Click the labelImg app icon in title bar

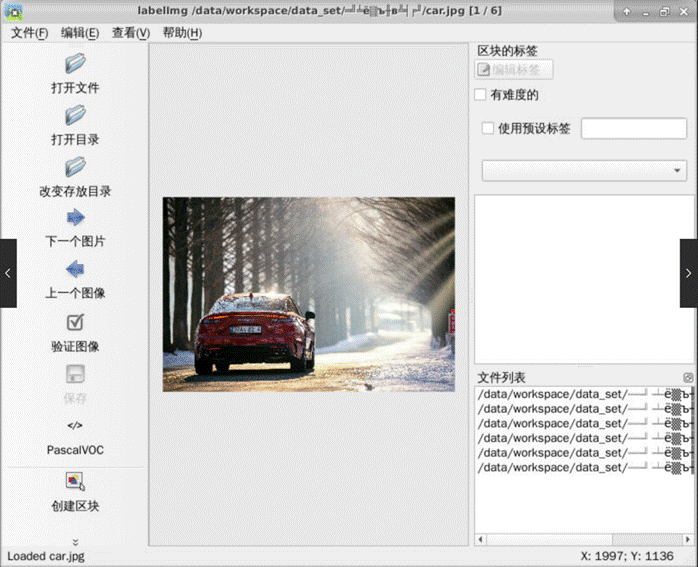14,12
